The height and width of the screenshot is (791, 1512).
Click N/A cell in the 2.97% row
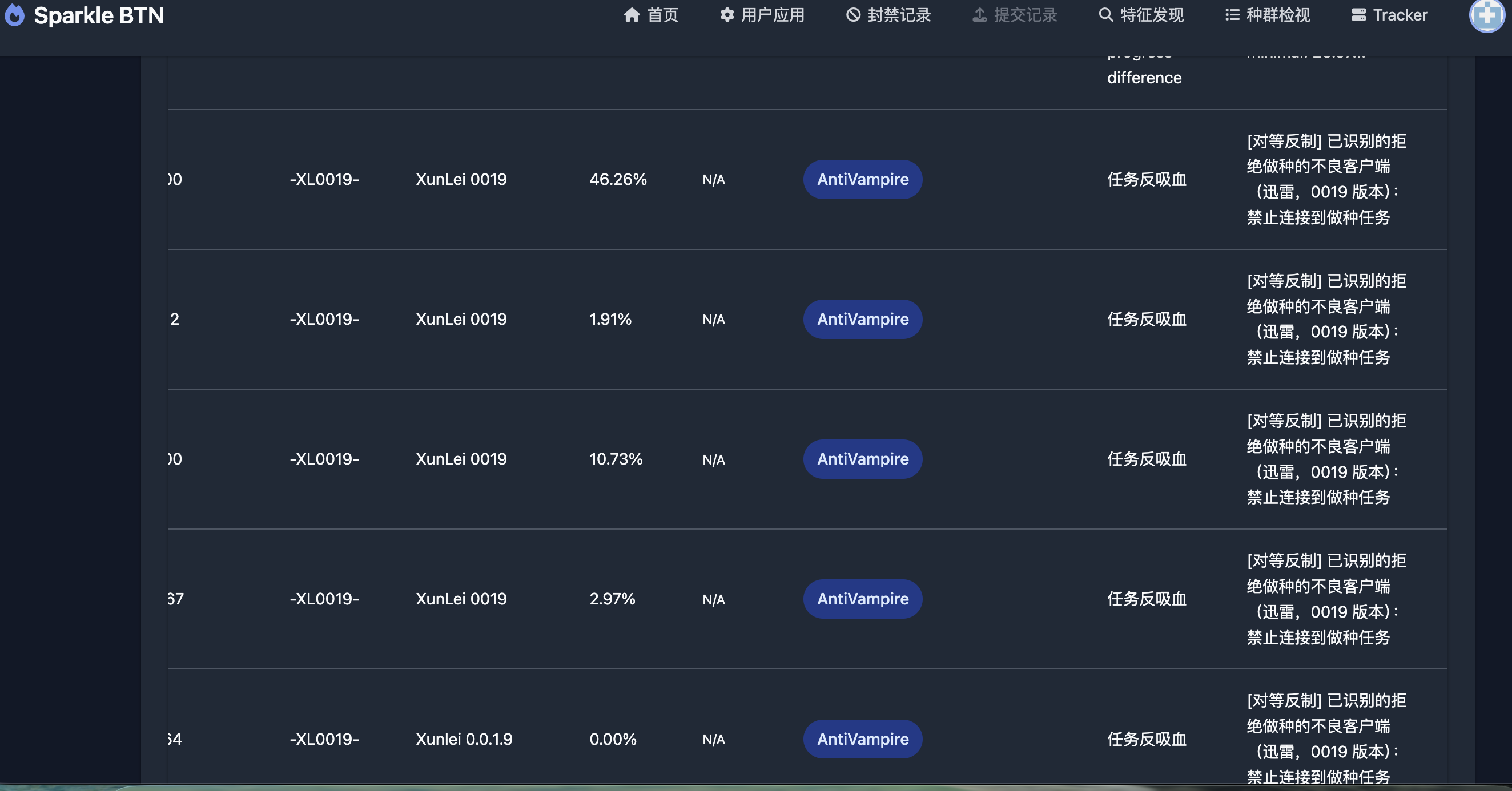714,599
